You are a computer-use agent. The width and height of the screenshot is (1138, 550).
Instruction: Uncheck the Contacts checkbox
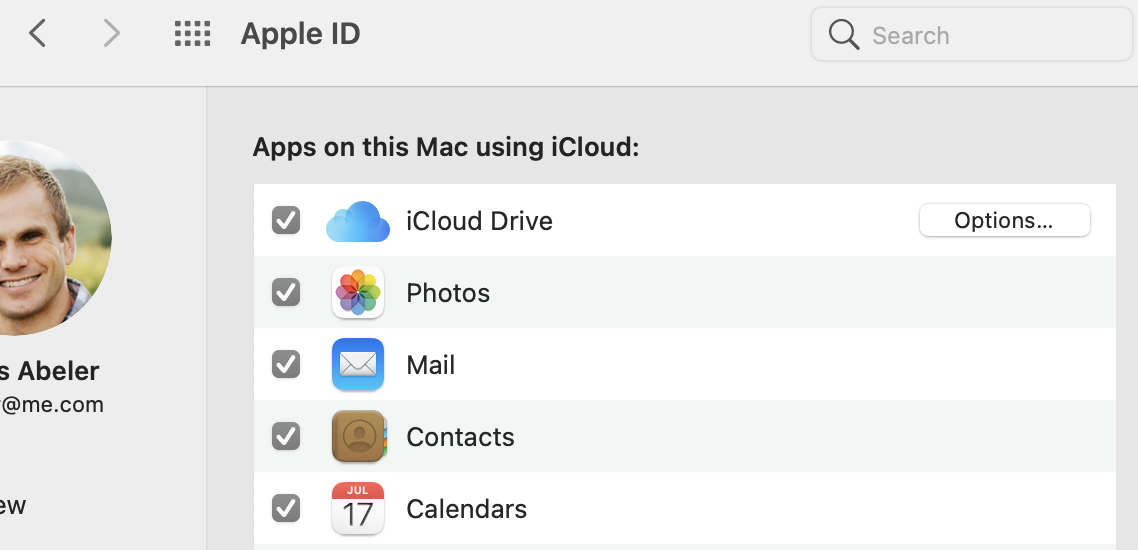click(286, 437)
